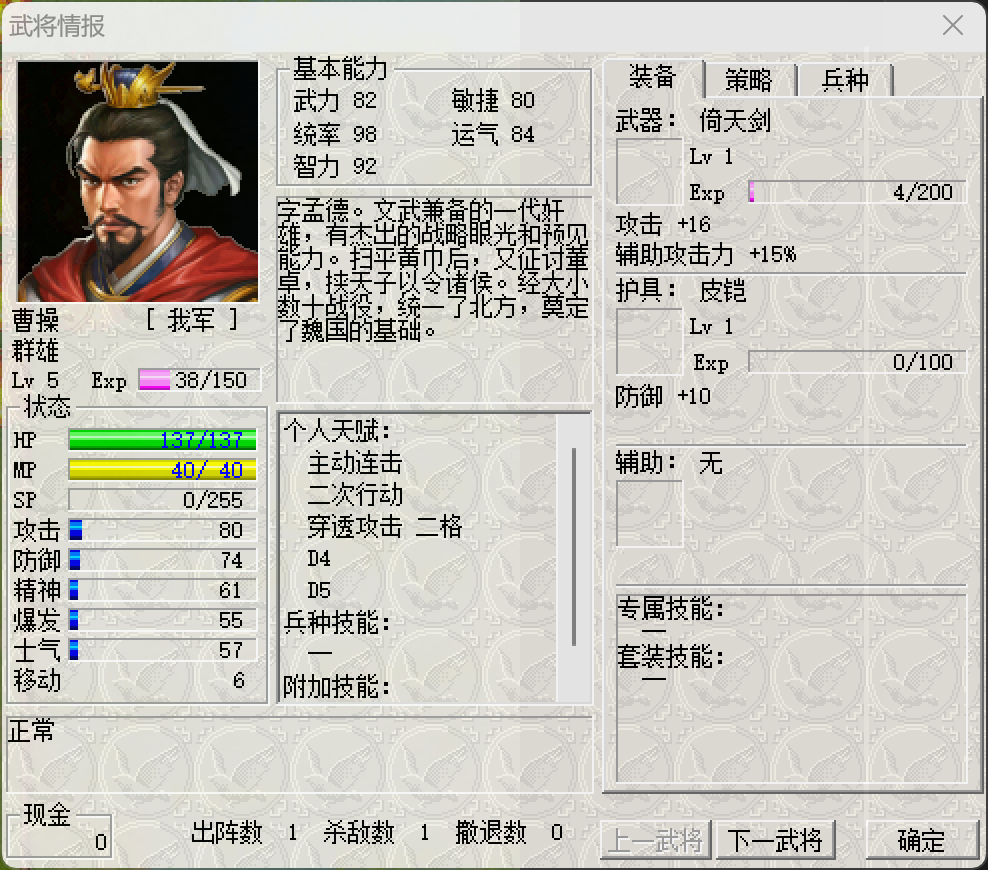
Task: Click the 下一武将 button
Action: (776, 840)
